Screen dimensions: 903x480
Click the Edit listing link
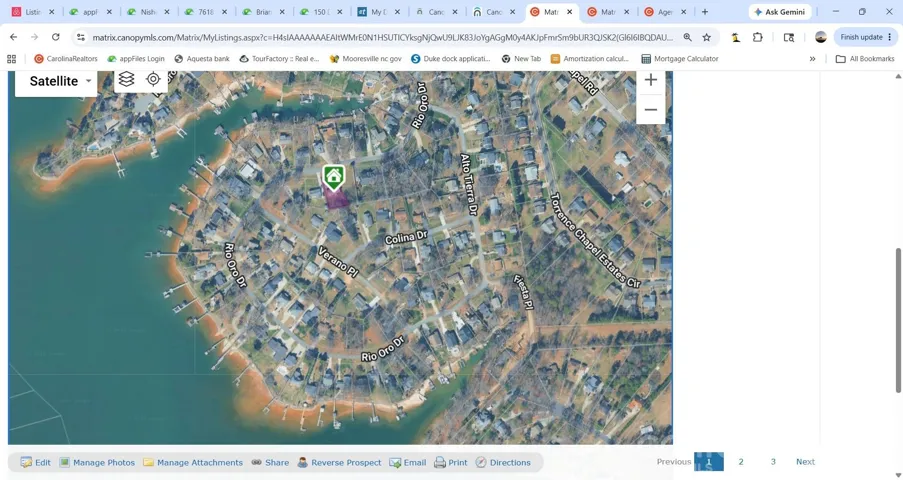point(36,462)
